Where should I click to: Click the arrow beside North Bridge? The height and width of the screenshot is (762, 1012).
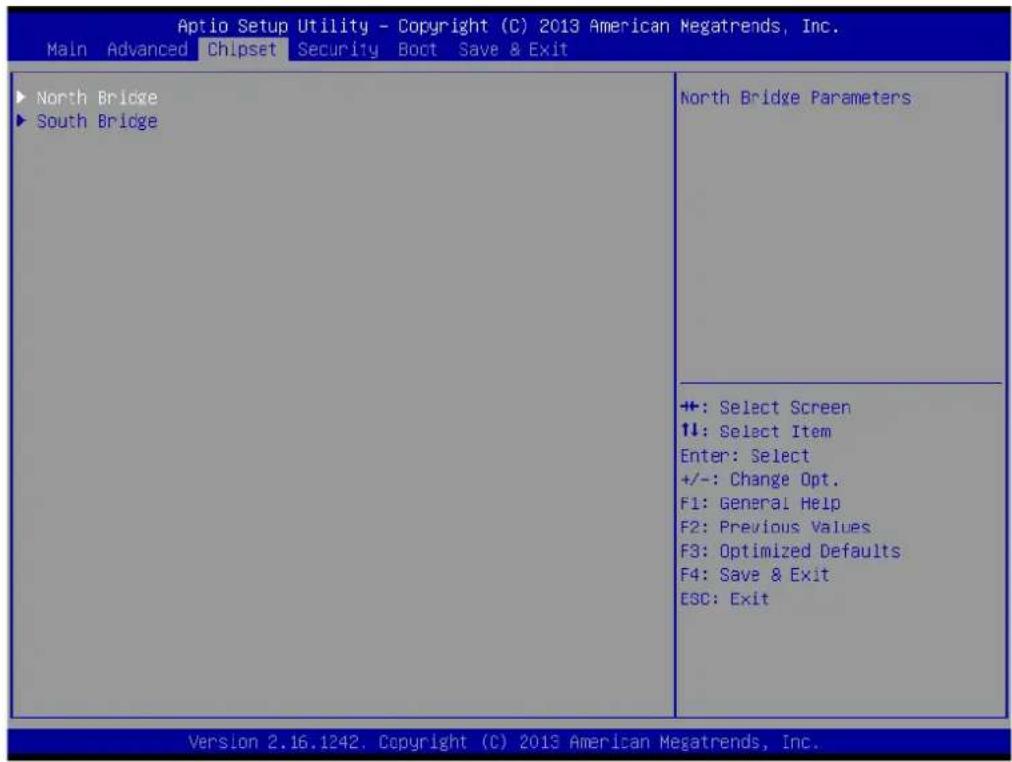coord(21,97)
